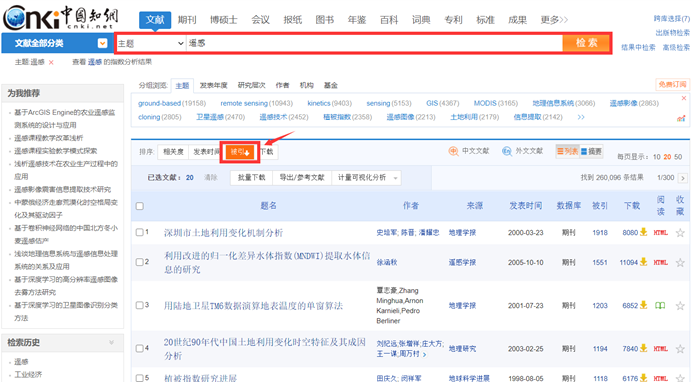Download the paper by 徐涵秋

[x=643, y=262]
